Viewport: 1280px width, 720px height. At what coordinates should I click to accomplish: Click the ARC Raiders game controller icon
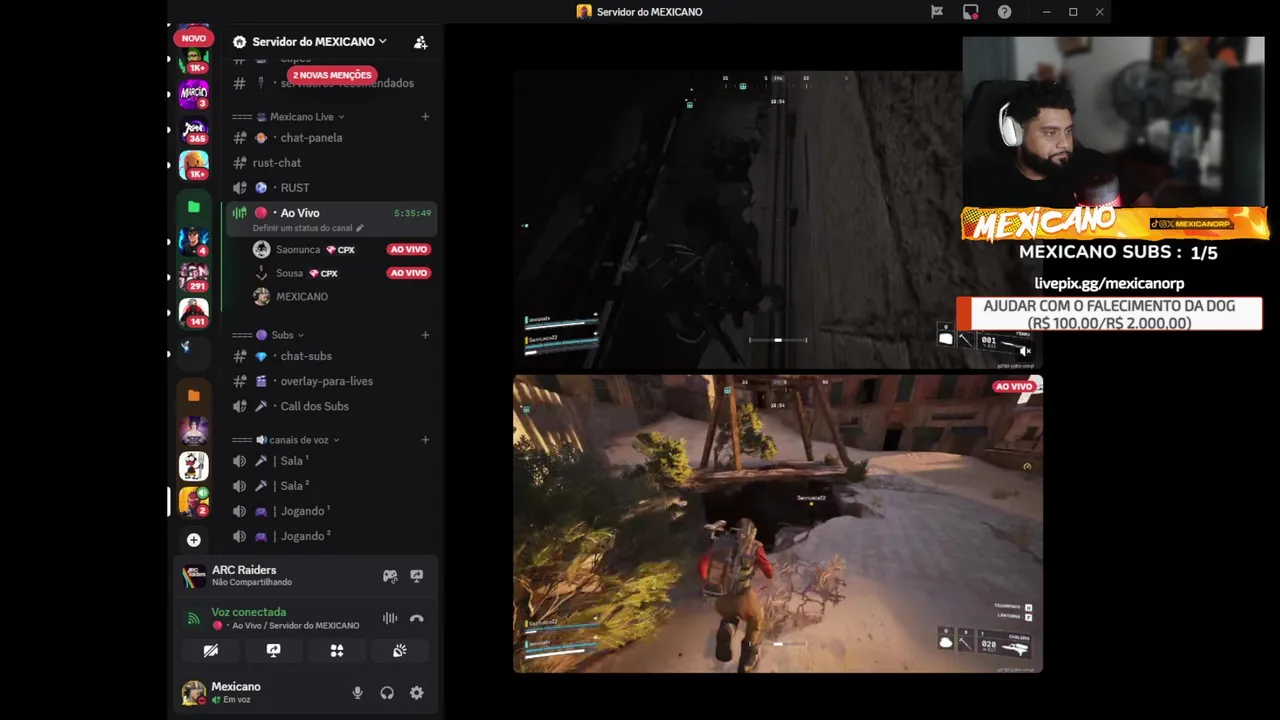[390, 576]
